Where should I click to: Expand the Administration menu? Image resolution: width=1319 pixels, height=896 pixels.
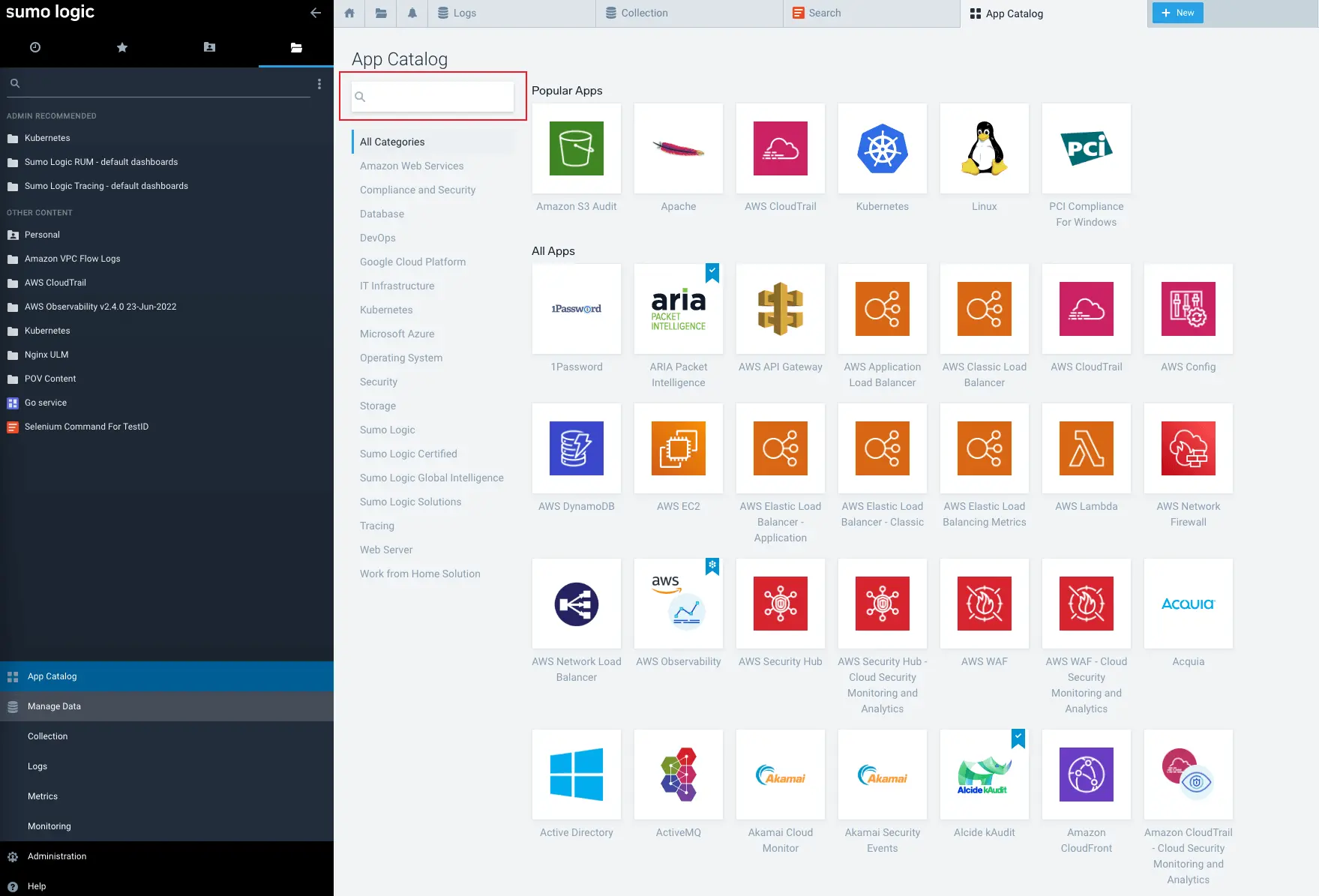[57, 856]
